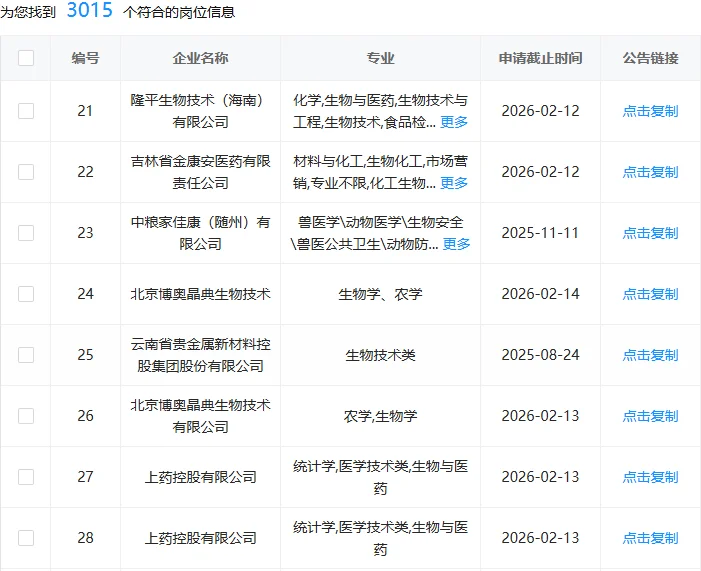
Task: Click number 21 cell
Action: 85,111
